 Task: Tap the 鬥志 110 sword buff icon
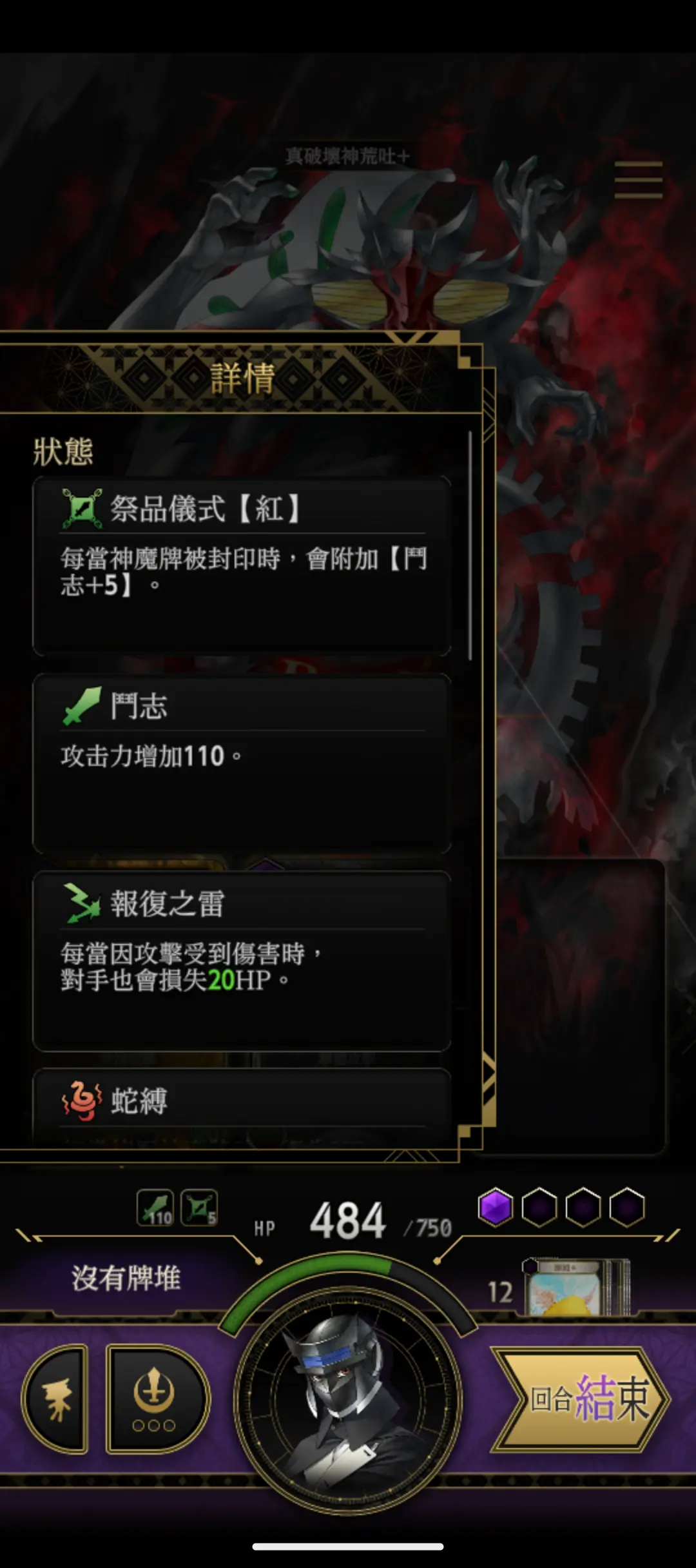[x=155, y=1208]
